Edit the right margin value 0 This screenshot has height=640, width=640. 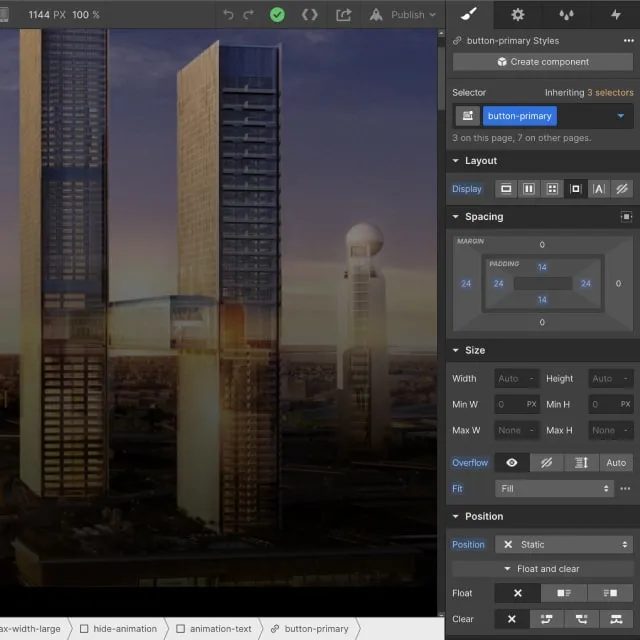(x=618, y=284)
